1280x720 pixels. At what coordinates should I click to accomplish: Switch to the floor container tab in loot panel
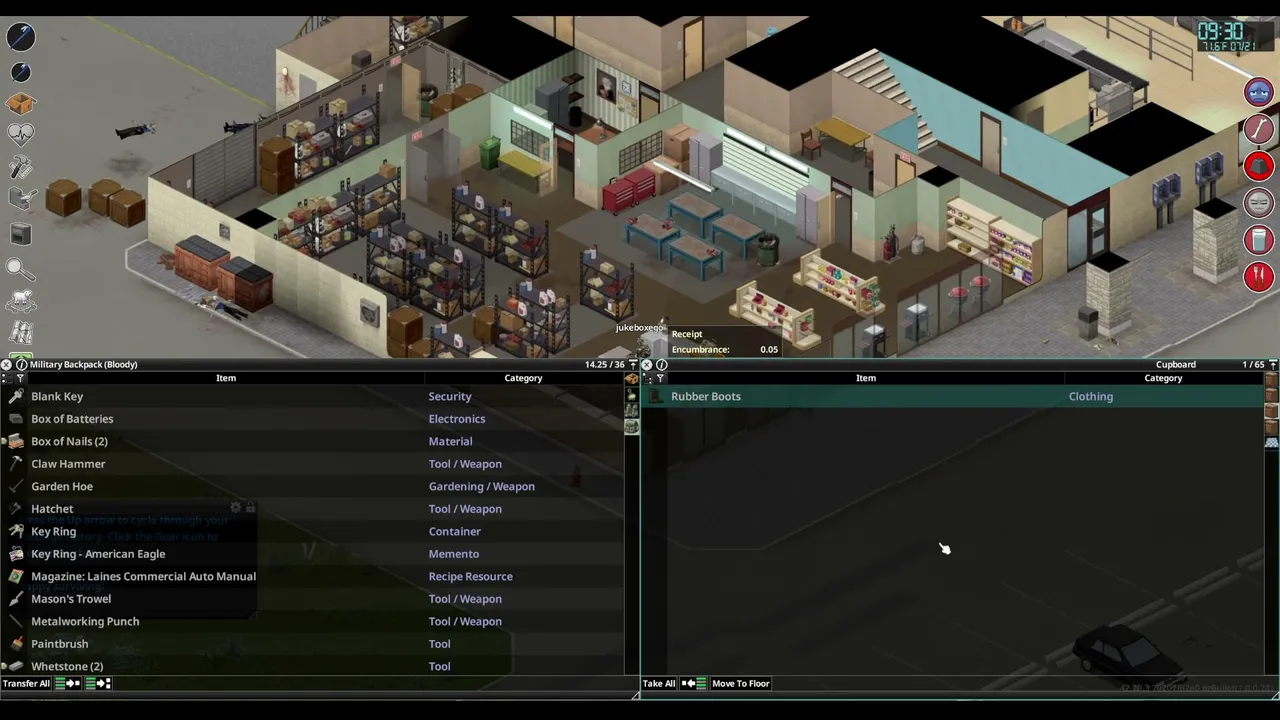(1272, 442)
